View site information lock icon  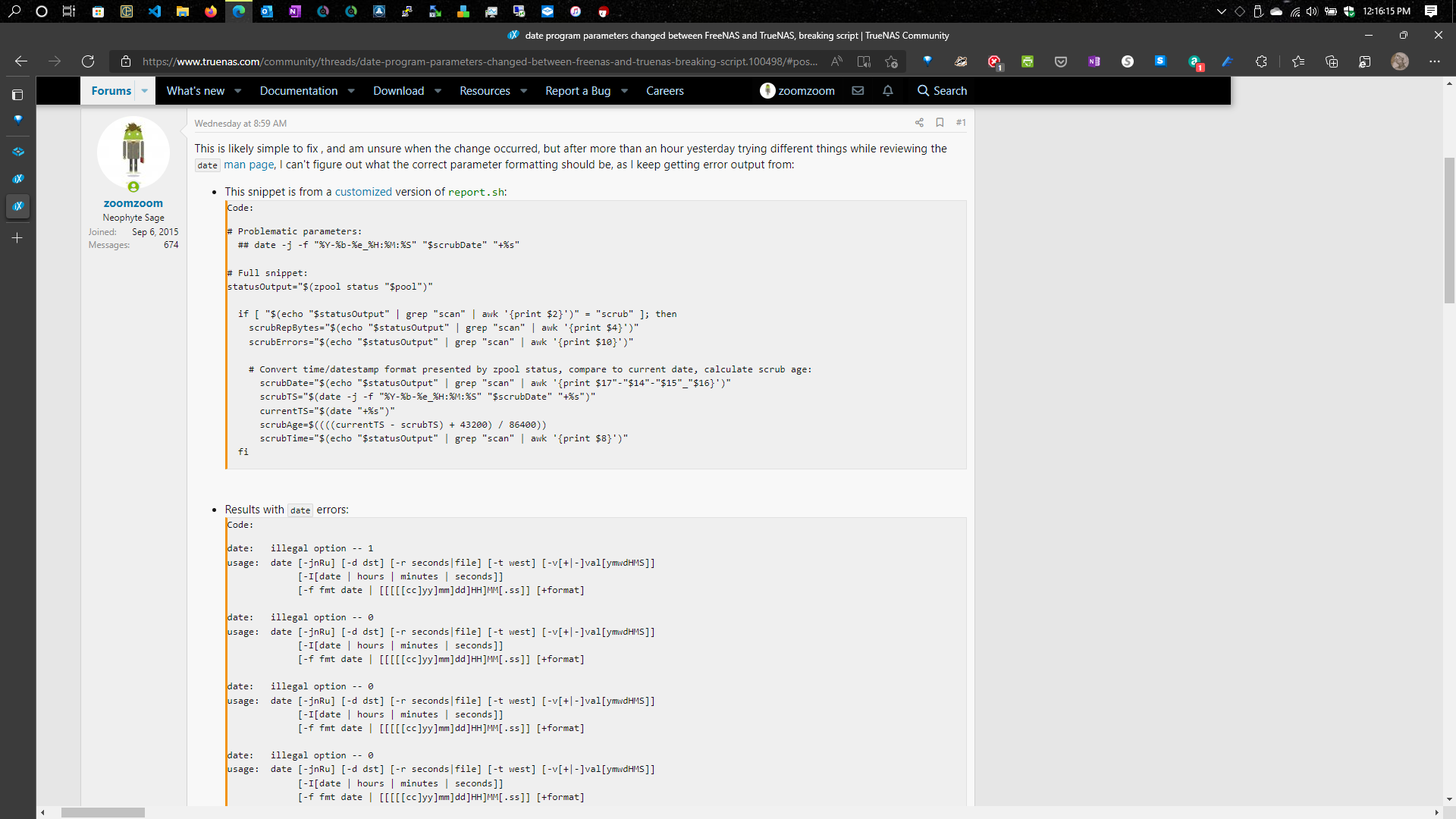pos(126,61)
